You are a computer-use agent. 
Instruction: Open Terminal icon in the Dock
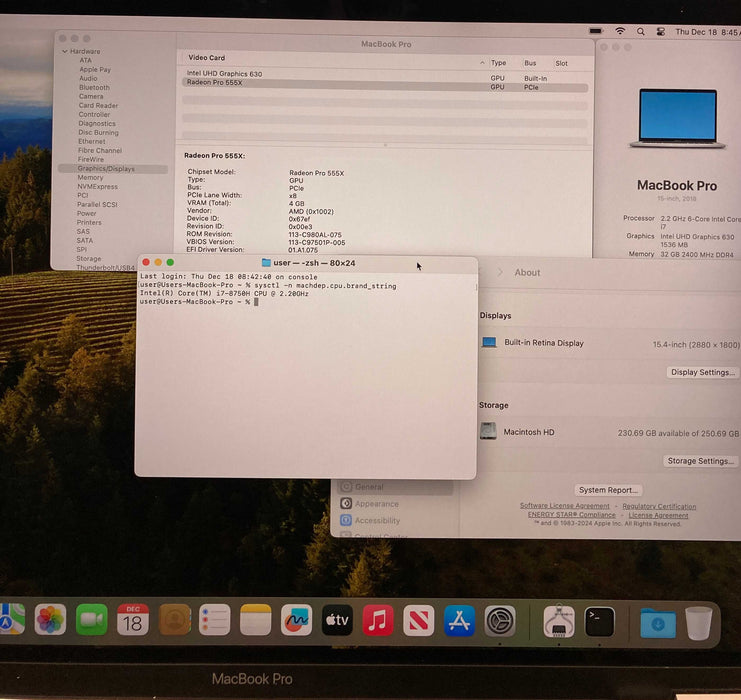(x=600, y=622)
